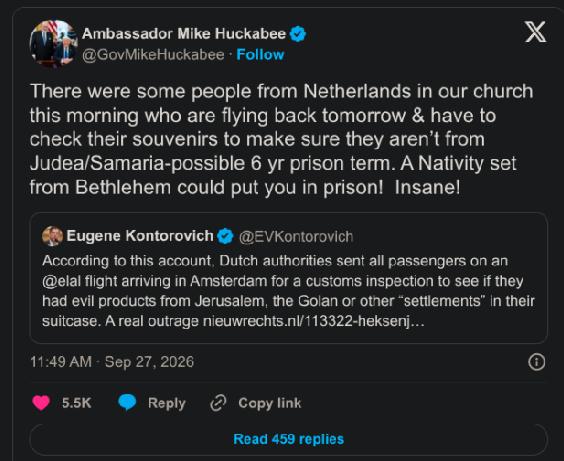Open Eugene Kontorovich's small avatar
Image resolution: width=564 pixels, height=461 pixels.
53,236
